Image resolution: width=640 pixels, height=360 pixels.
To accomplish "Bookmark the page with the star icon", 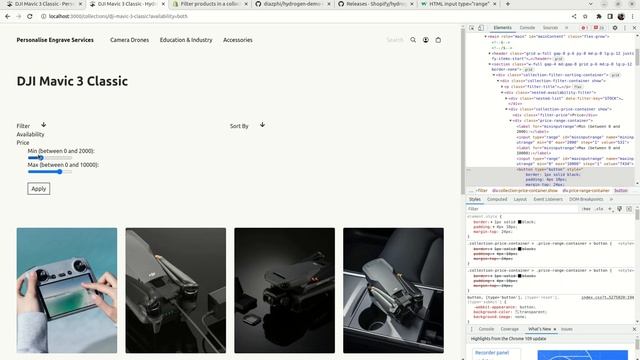I will pyautogui.click(x=585, y=16).
